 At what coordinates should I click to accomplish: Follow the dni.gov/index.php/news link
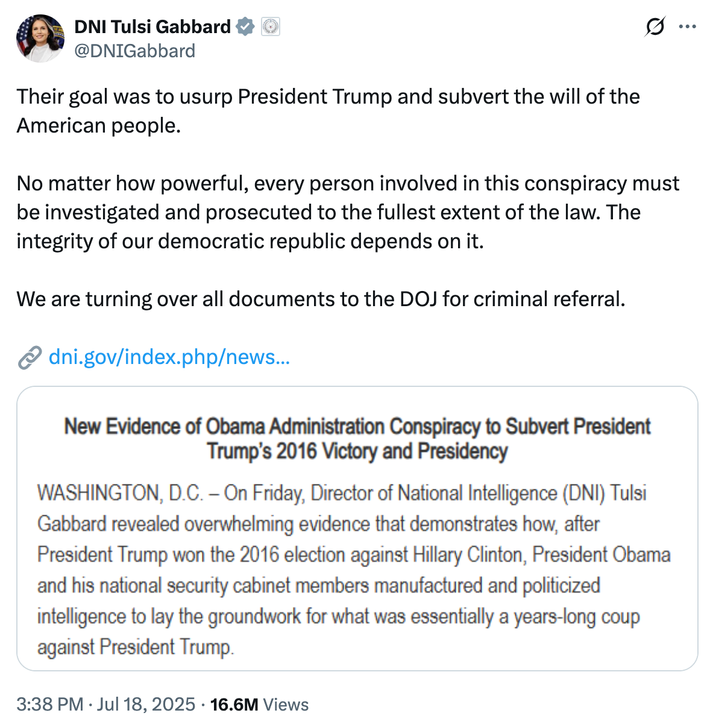point(169,357)
